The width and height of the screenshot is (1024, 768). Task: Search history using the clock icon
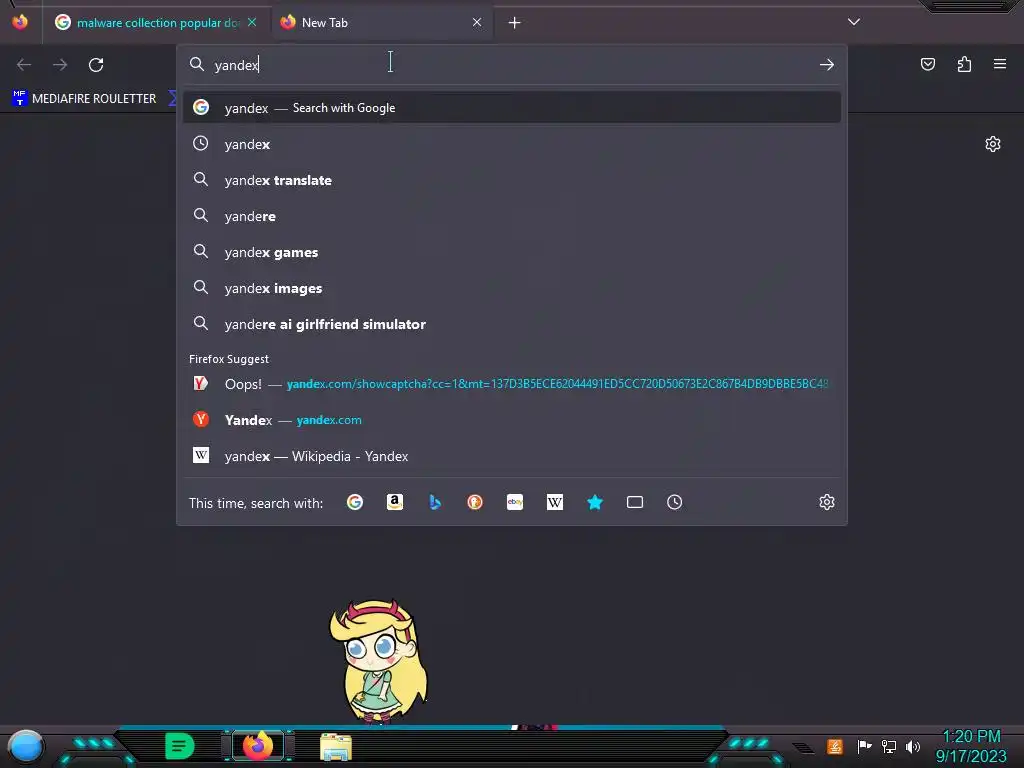click(x=675, y=502)
